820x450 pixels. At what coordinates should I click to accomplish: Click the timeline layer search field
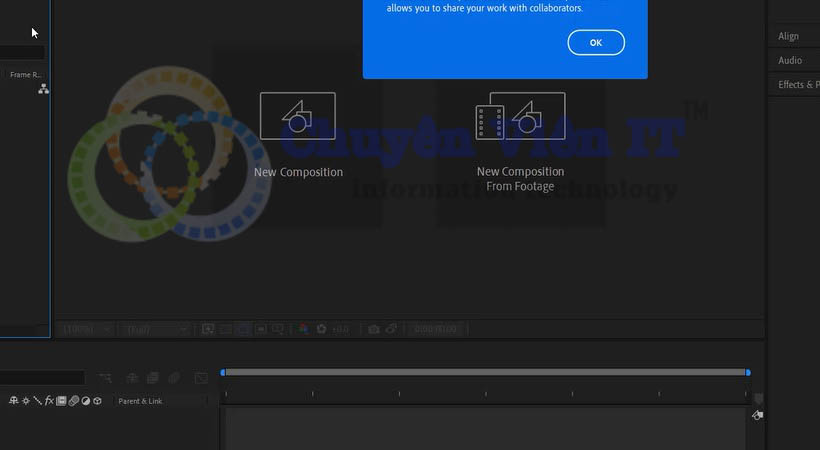pyautogui.click(x=42, y=378)
